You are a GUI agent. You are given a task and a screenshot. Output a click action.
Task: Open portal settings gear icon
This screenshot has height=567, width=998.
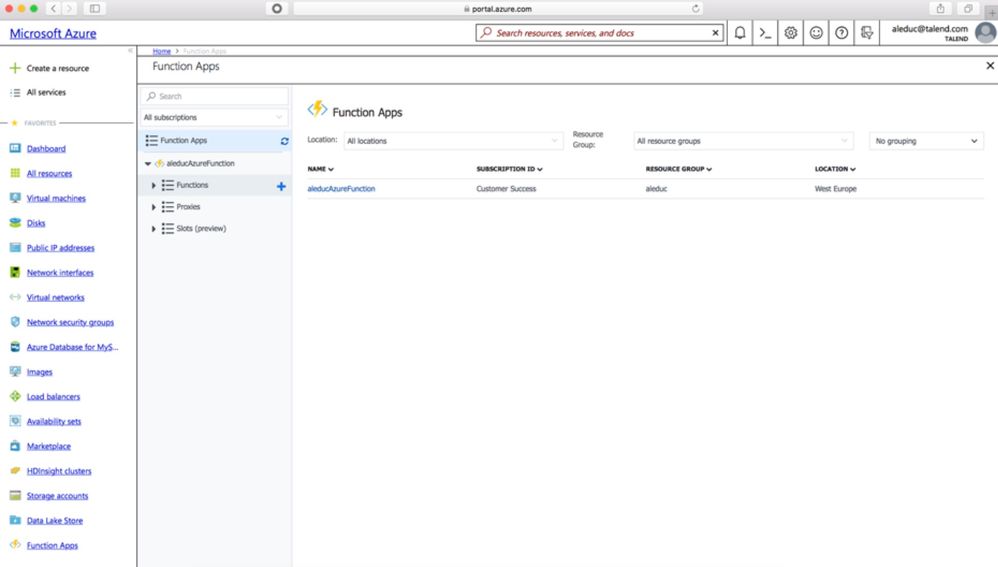[x=791, y=32]
